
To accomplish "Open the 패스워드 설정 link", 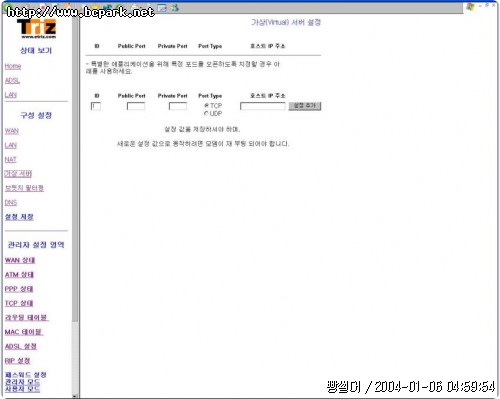I will point(26,375).
